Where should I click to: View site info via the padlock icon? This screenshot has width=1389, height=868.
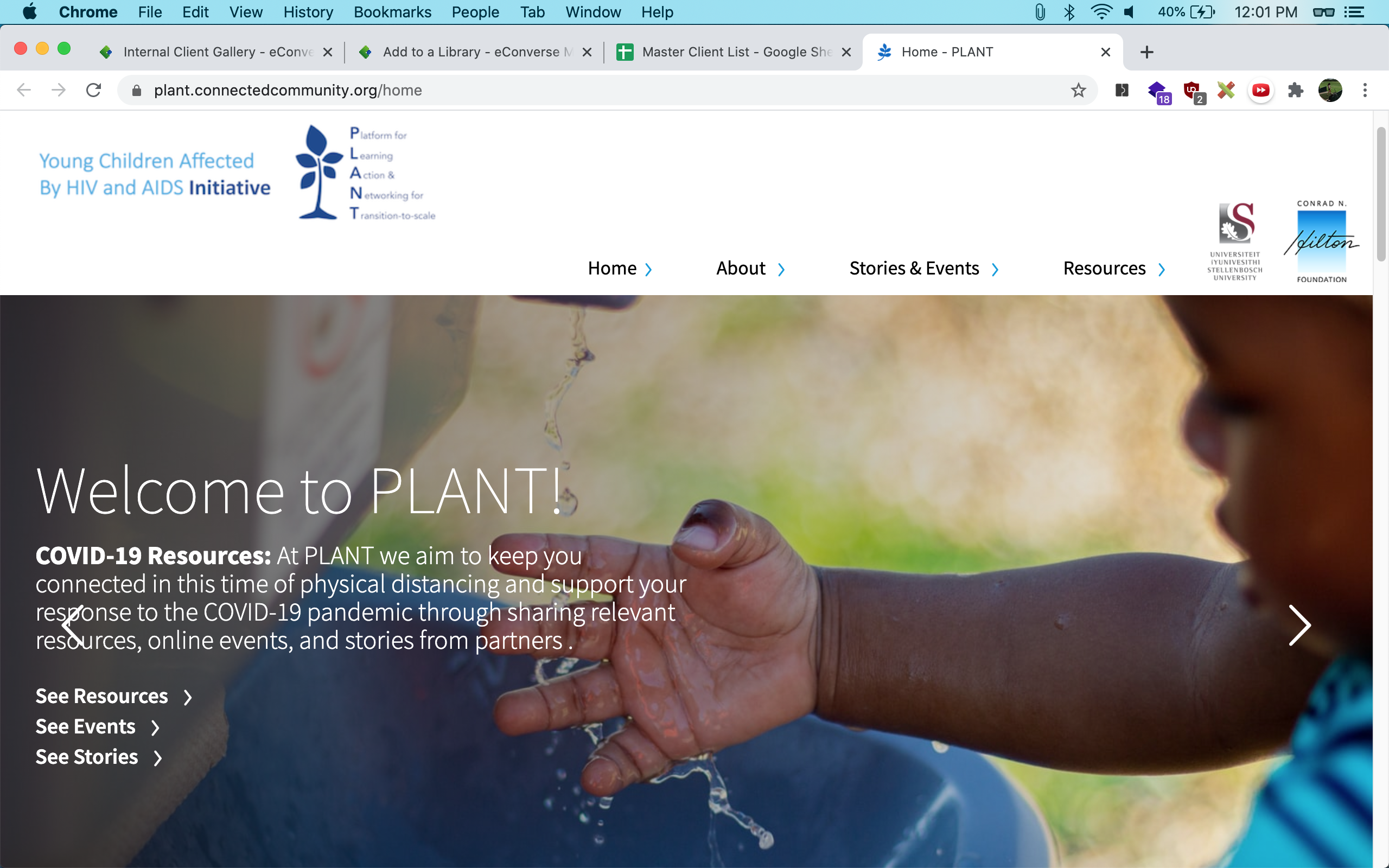[x=136, y=90]
